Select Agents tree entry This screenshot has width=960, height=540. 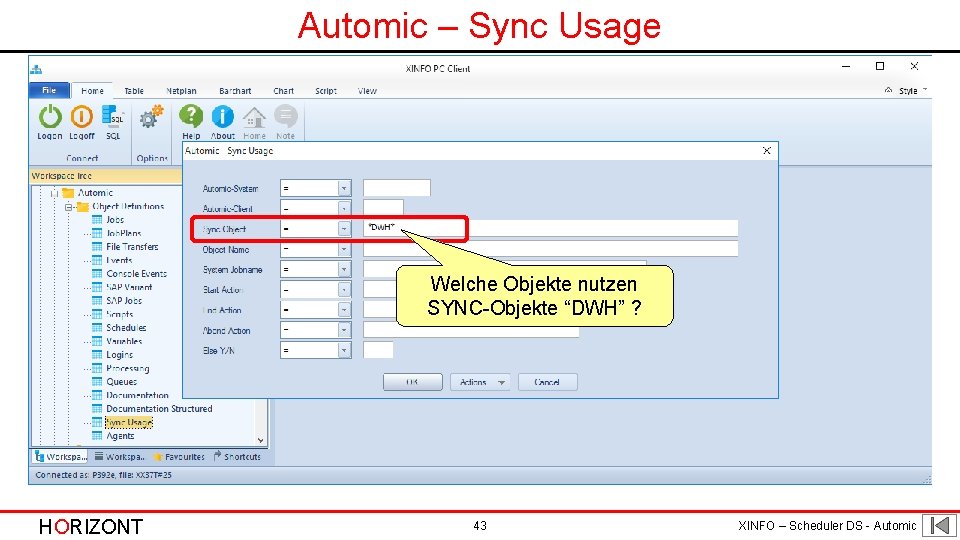point(120,436)
